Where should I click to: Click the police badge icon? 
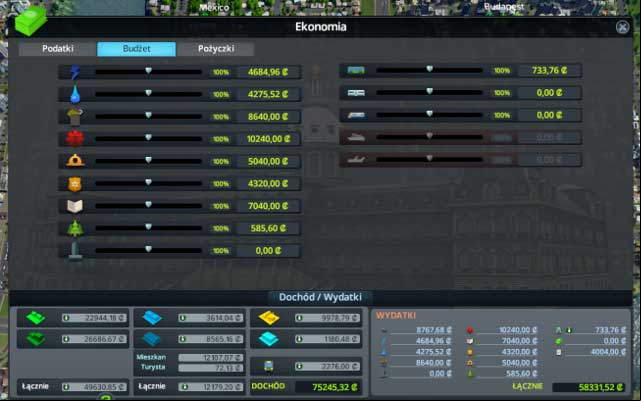point(75,184)
